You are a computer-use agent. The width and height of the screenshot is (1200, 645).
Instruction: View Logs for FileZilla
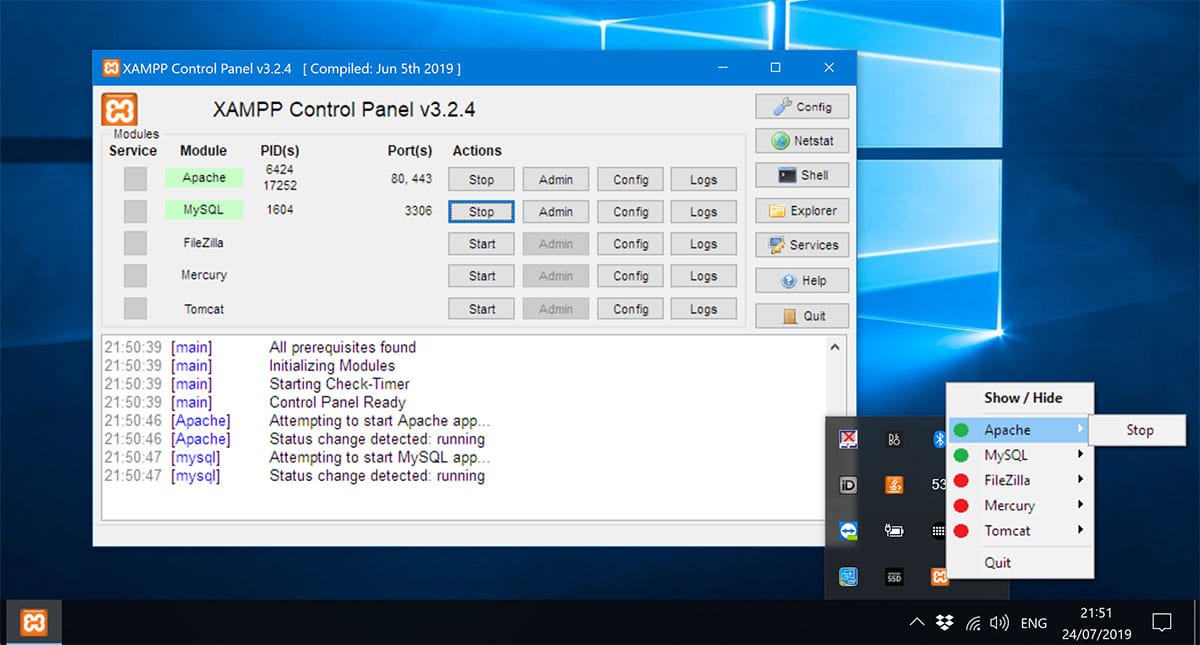(x=703, y=244)
